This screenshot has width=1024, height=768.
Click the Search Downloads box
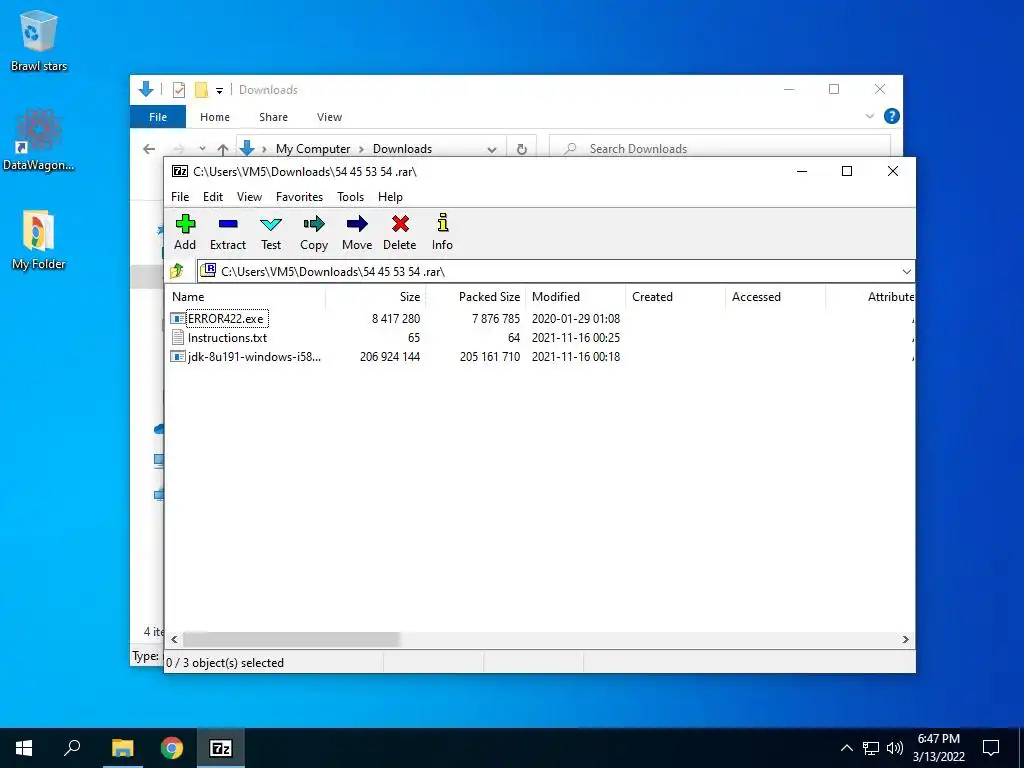tap(720, 149)
